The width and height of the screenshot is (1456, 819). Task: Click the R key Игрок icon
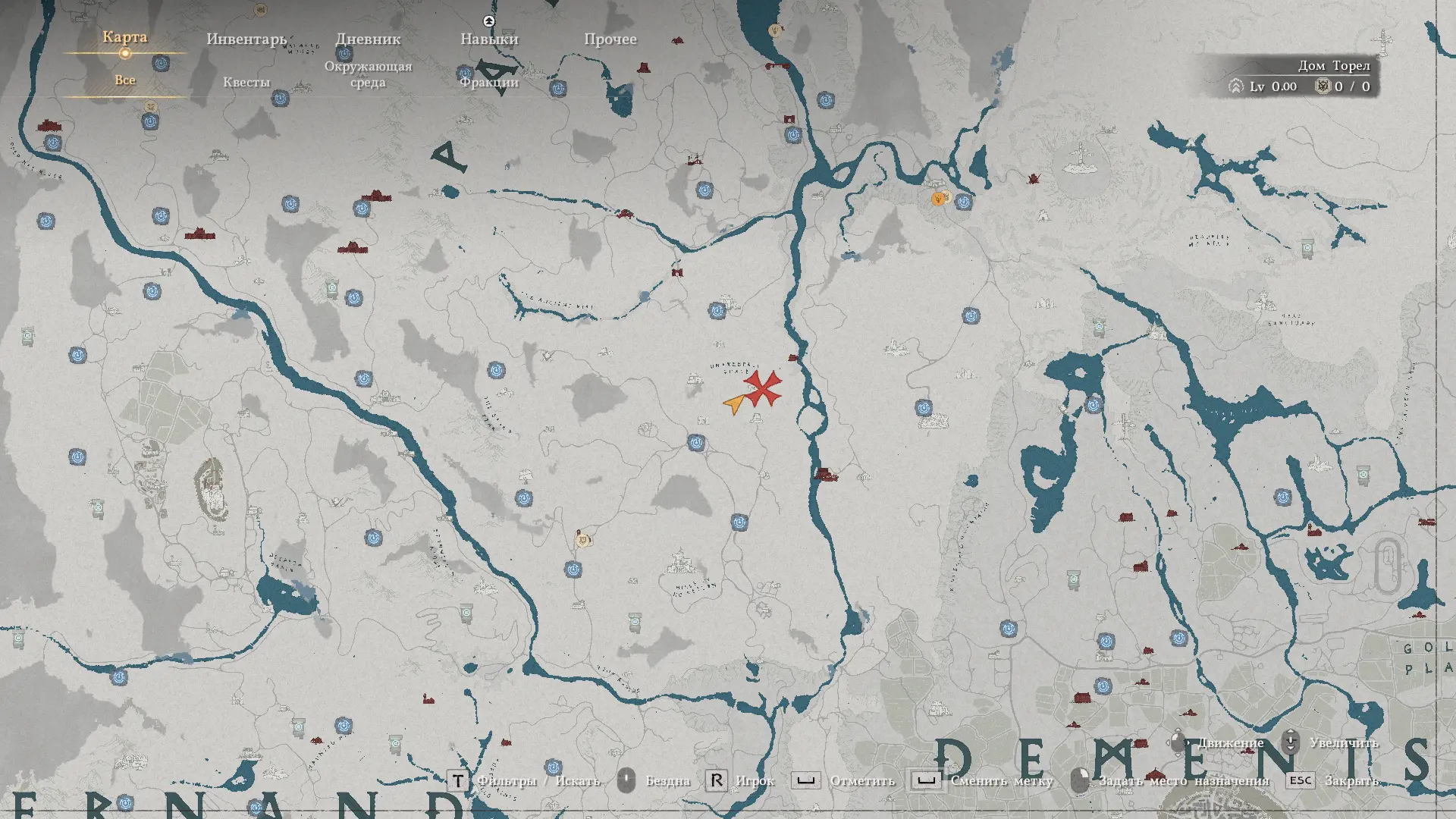click(x=716, y=780)
